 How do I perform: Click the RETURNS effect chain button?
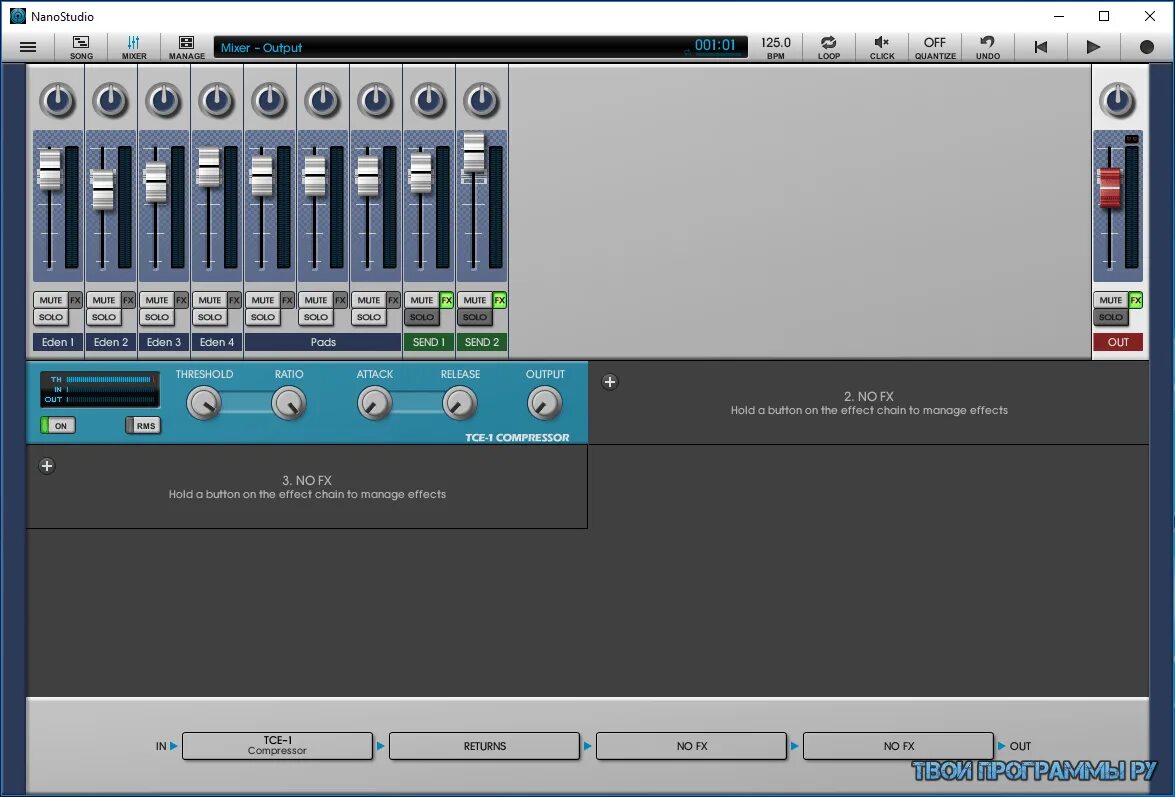tap(485, 746)
